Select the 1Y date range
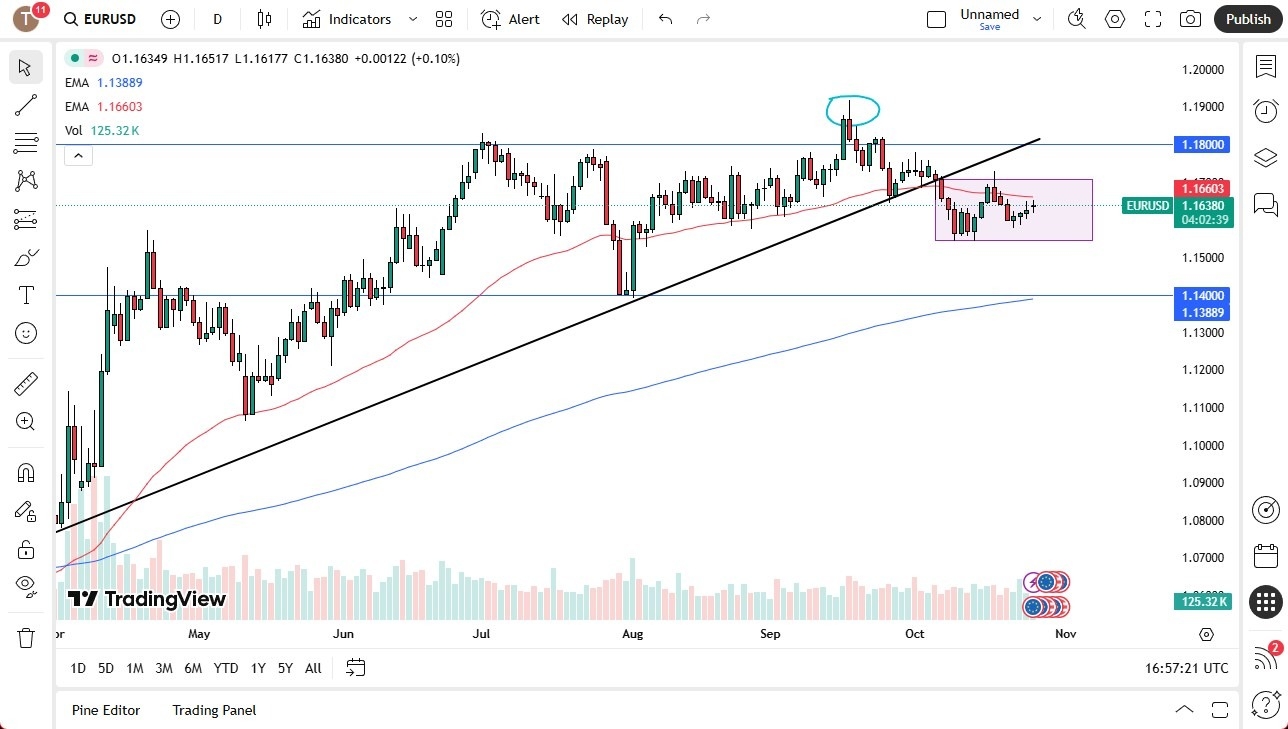 pos(257,668)
